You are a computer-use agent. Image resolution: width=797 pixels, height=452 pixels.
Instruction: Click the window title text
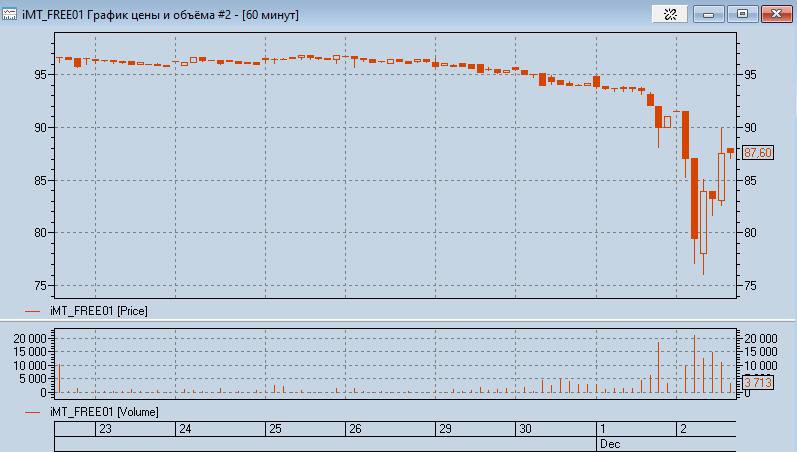click(x=160, y=15)
